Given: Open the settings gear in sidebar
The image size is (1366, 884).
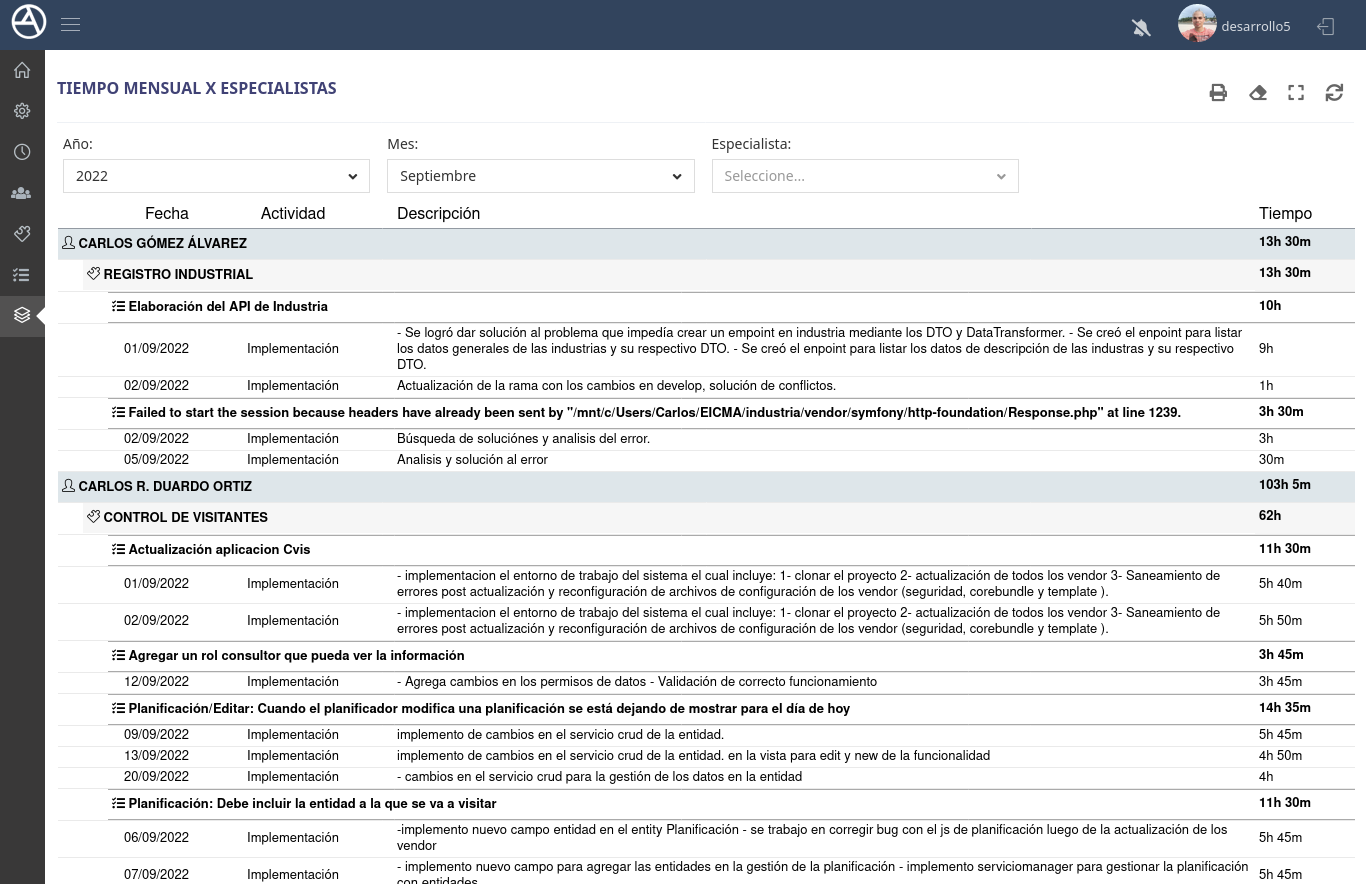Looking at the screenshot, I should (22, 111).
